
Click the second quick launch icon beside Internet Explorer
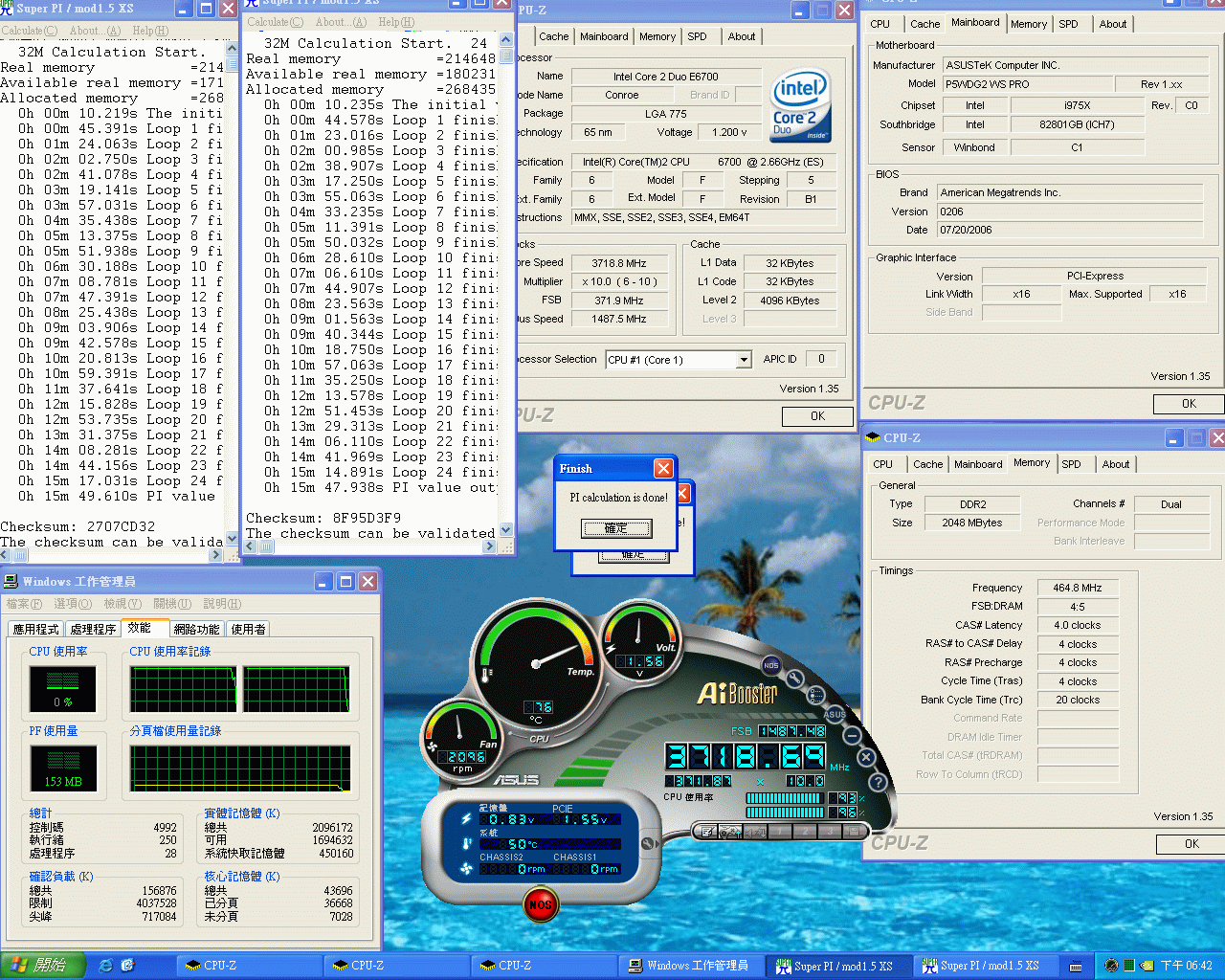(x=127, y=966)
